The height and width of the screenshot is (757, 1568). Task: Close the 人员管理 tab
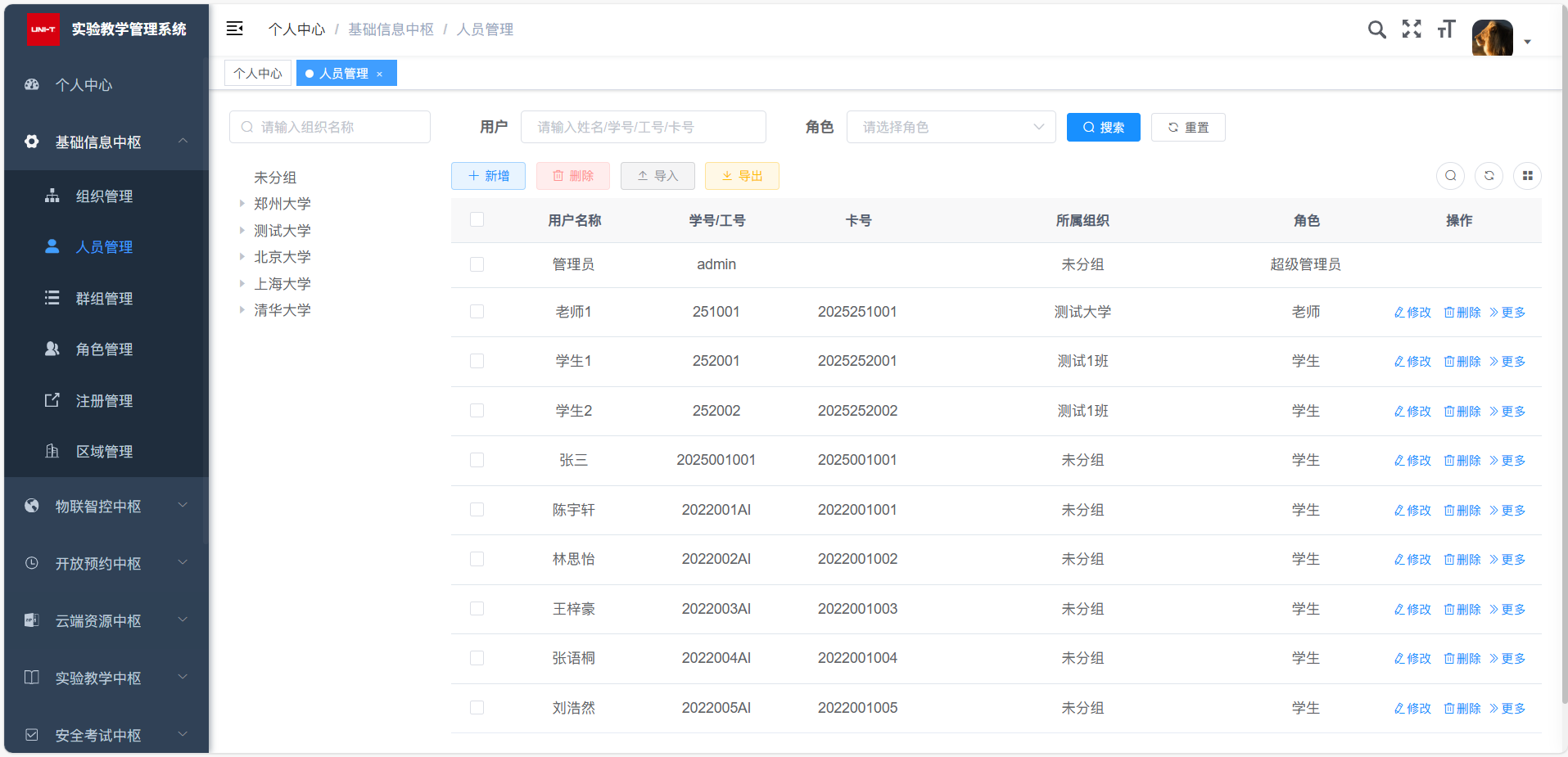380,74
